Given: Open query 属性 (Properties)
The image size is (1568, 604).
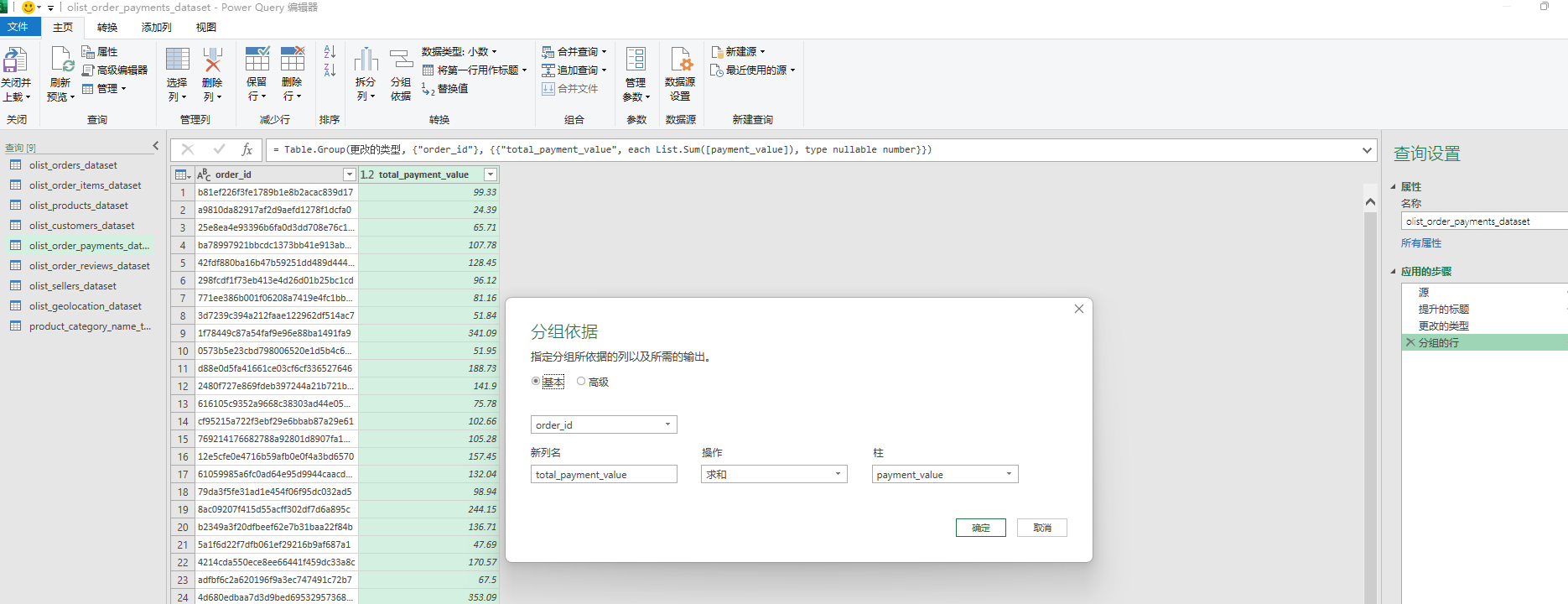Looking at the screenshot, I should click(x=100, y=52).
